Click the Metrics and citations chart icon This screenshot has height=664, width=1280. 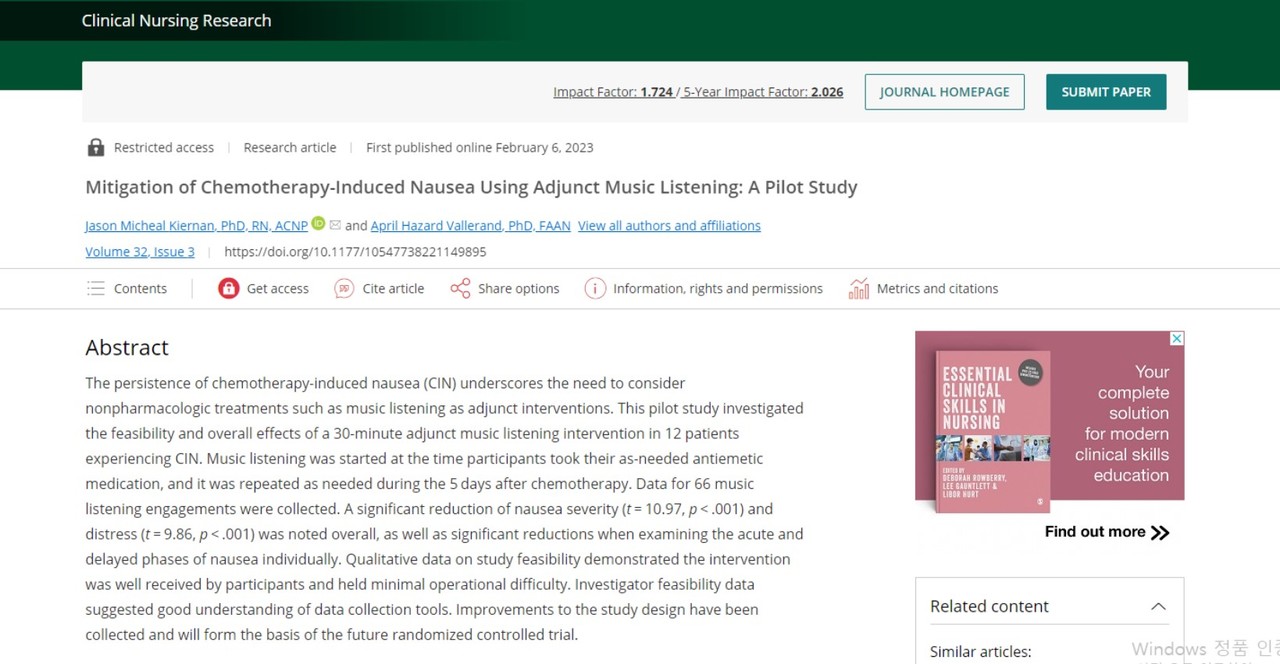click(858, 289)
